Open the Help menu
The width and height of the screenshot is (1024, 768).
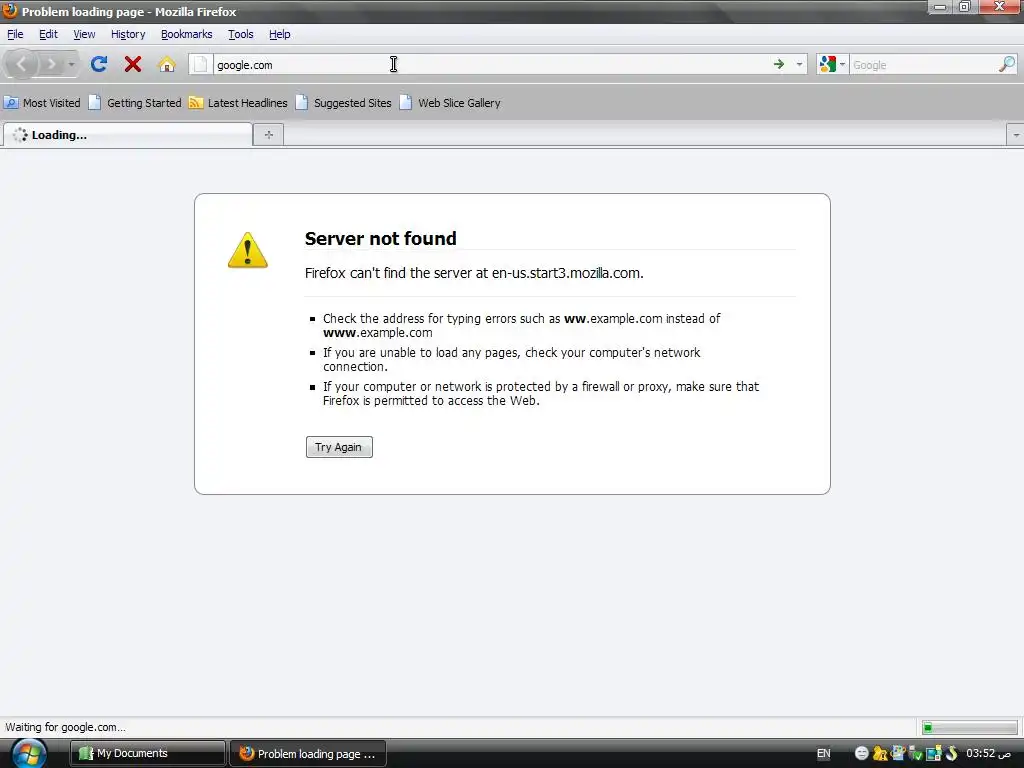(279, 34)
